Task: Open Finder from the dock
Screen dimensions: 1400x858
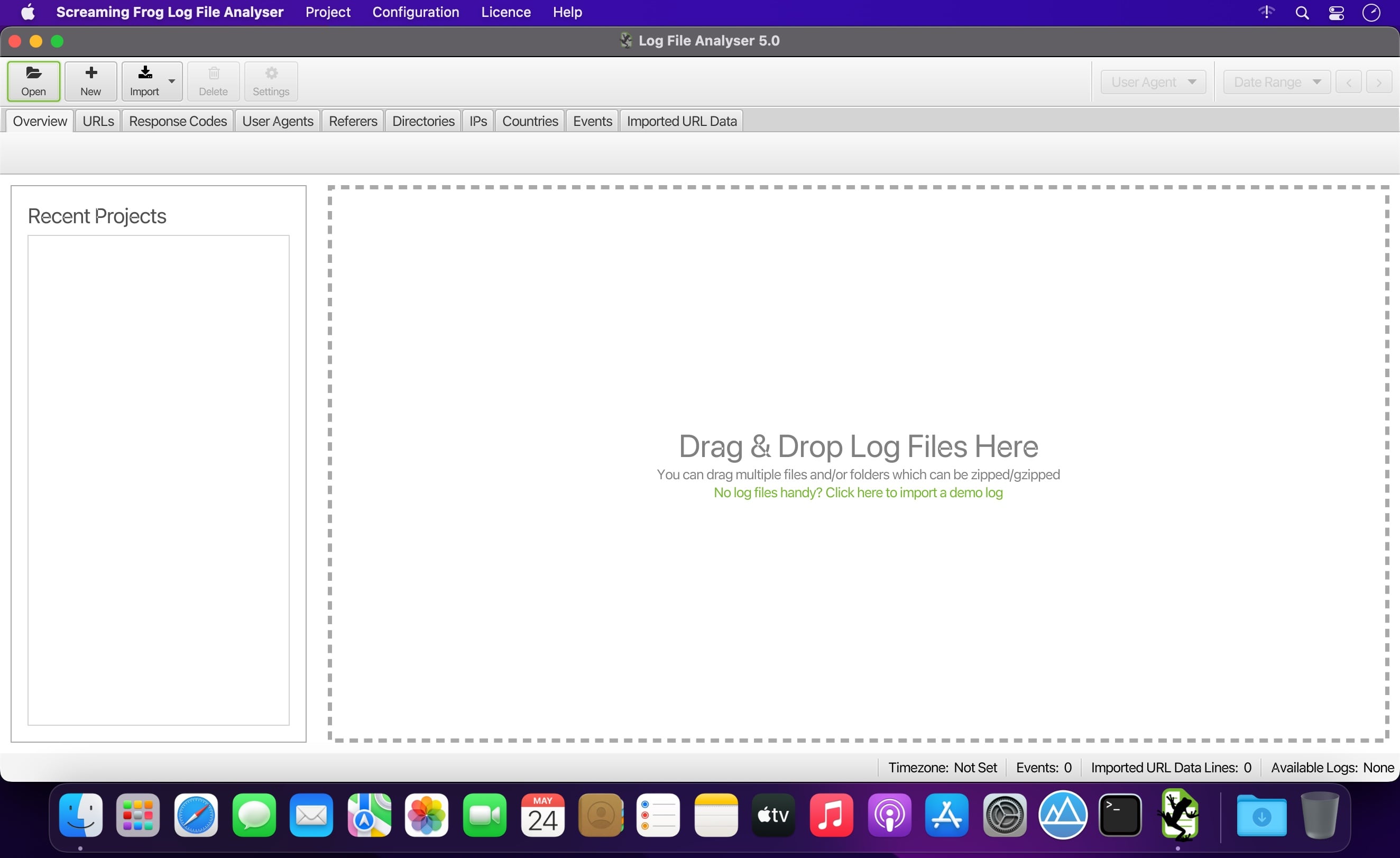Action: pyautogui.click(x=81, y=815)
